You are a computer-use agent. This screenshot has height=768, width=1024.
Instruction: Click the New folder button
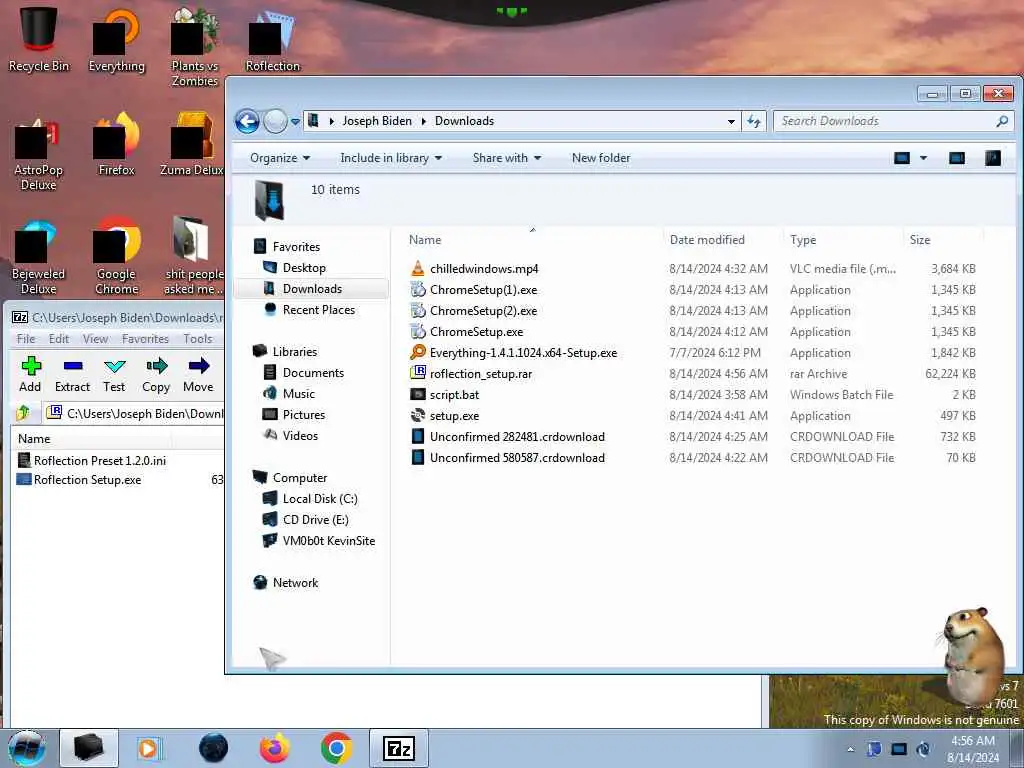pos(601,158)
